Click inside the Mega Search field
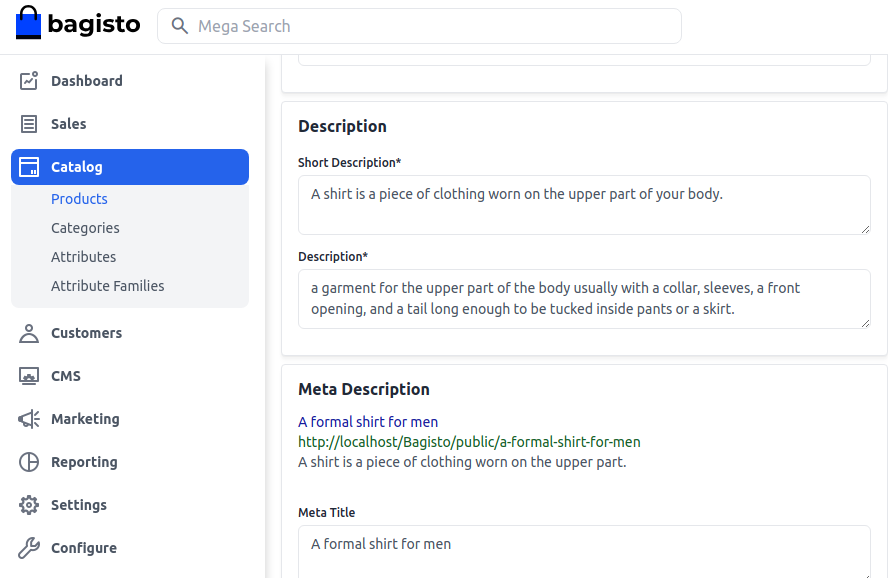This screenshot has height=578, width=888. [420, 26]
